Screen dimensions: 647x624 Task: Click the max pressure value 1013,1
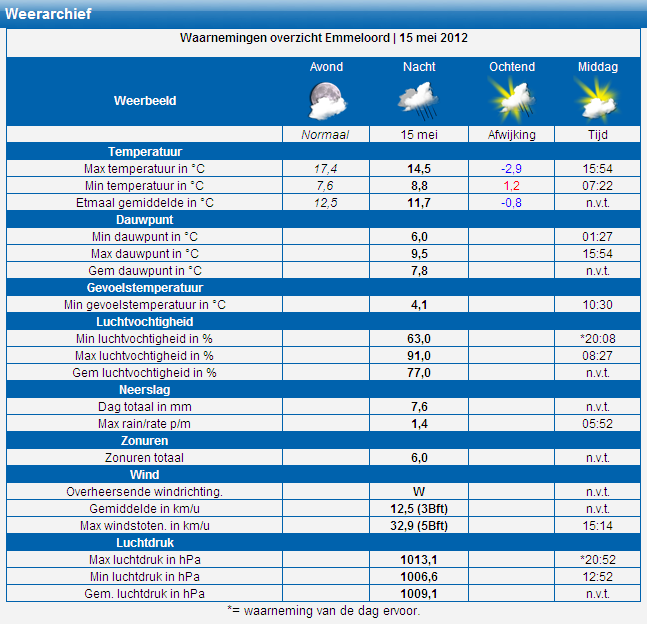click(419, 560)
